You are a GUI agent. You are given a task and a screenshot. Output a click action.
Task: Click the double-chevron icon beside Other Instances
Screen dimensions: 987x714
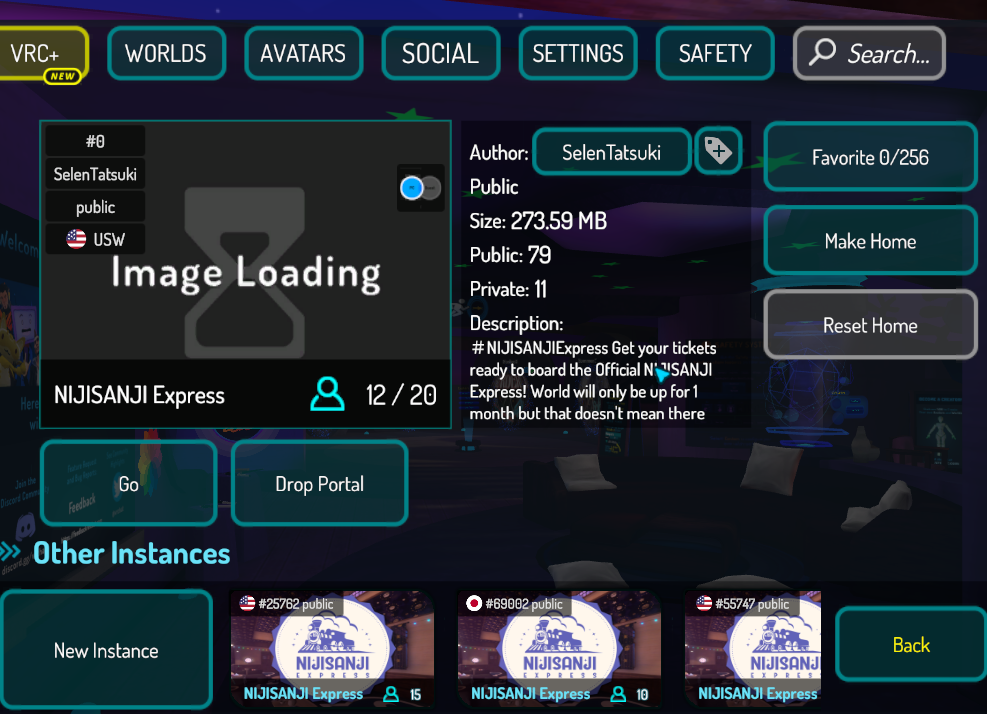(11, 552)
